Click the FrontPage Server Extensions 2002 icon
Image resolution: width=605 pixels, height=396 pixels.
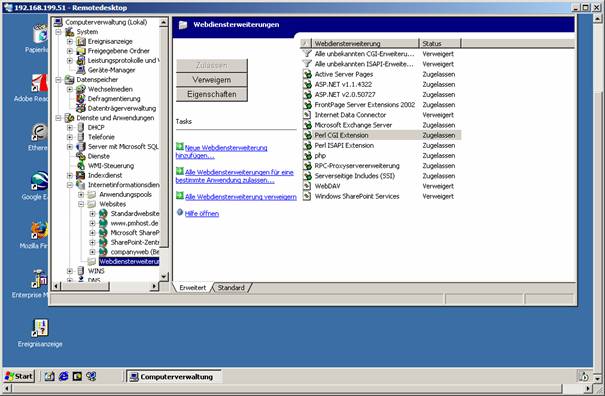click(x=307, y=105)
